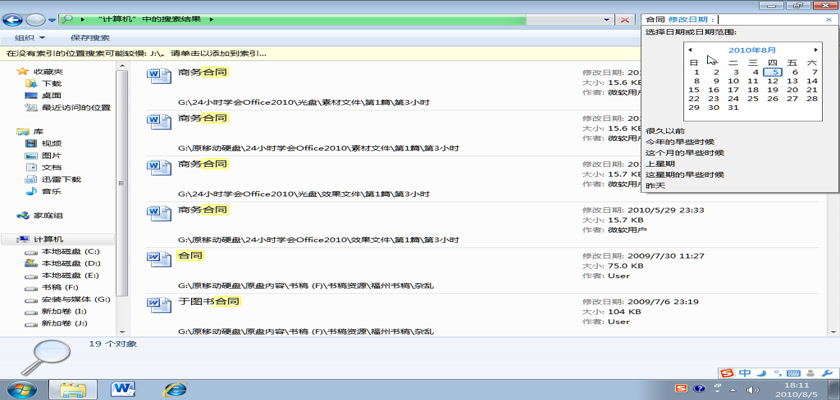840x400 pixels.
Task: Launch Internet Explorer from the taskbar
Action: 176,387
